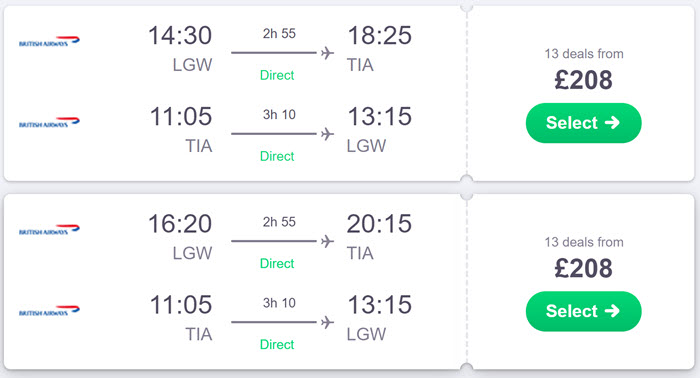Image resolution: width=700 pixels, height=378 pixels.
Task: Select the first £208 deal
Action: point(583,123)
